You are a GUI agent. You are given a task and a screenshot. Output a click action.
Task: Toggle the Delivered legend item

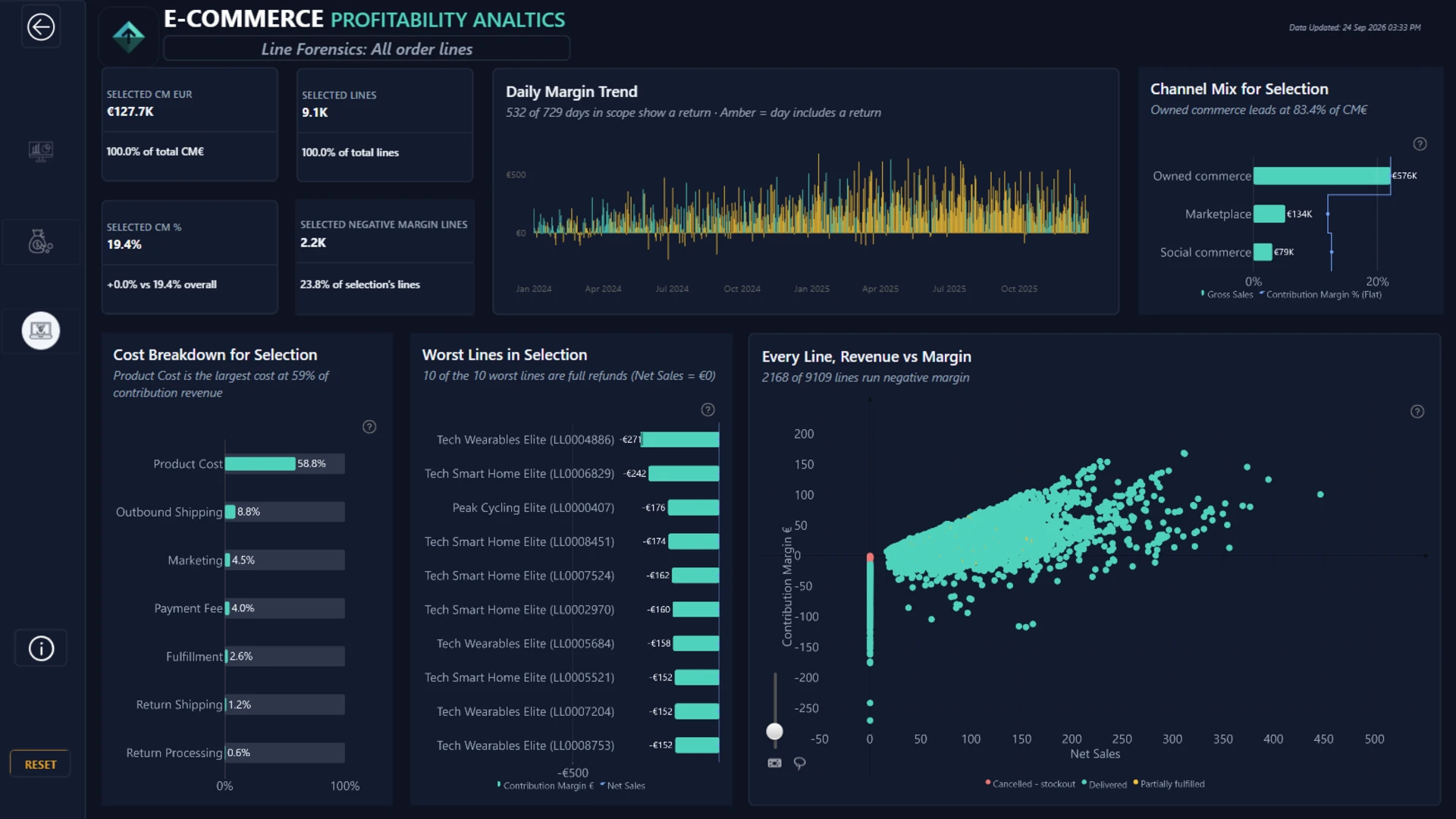pyautogui.click(x=1104, y=784)
